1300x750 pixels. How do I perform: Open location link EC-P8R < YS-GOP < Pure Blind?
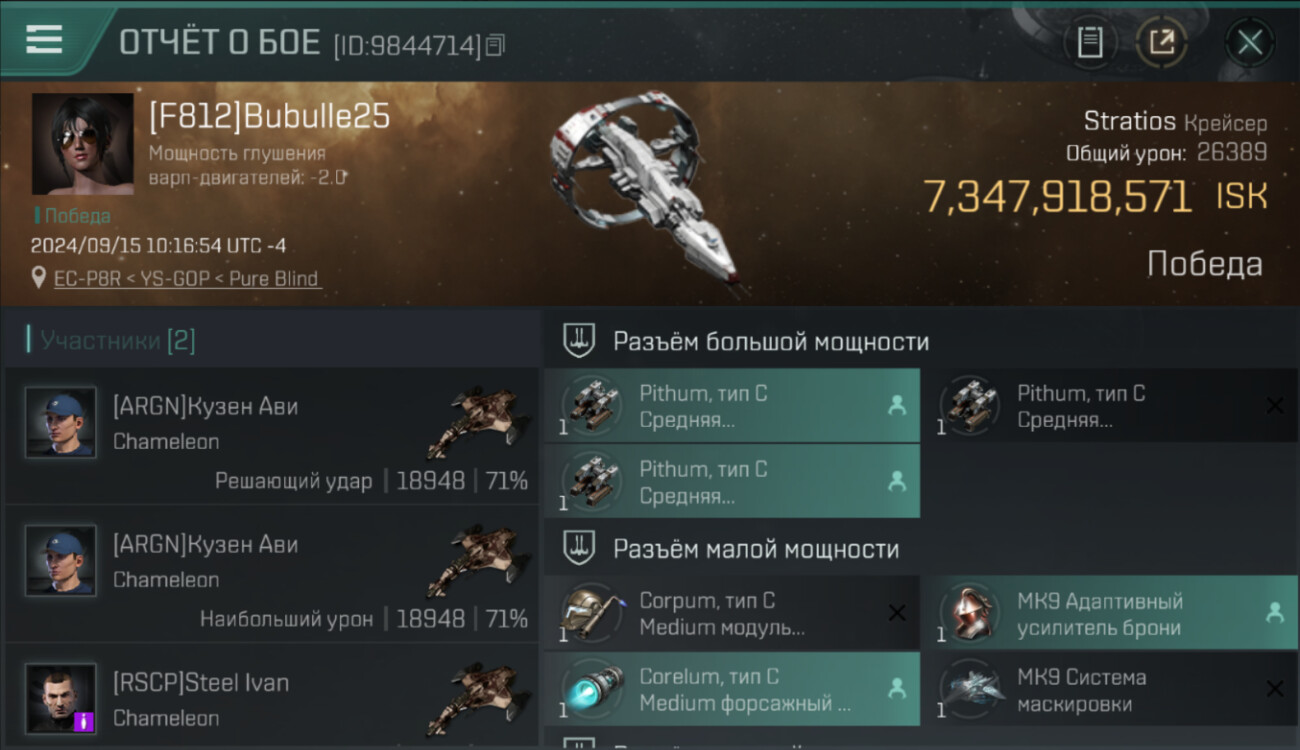[x=187, y=278]
